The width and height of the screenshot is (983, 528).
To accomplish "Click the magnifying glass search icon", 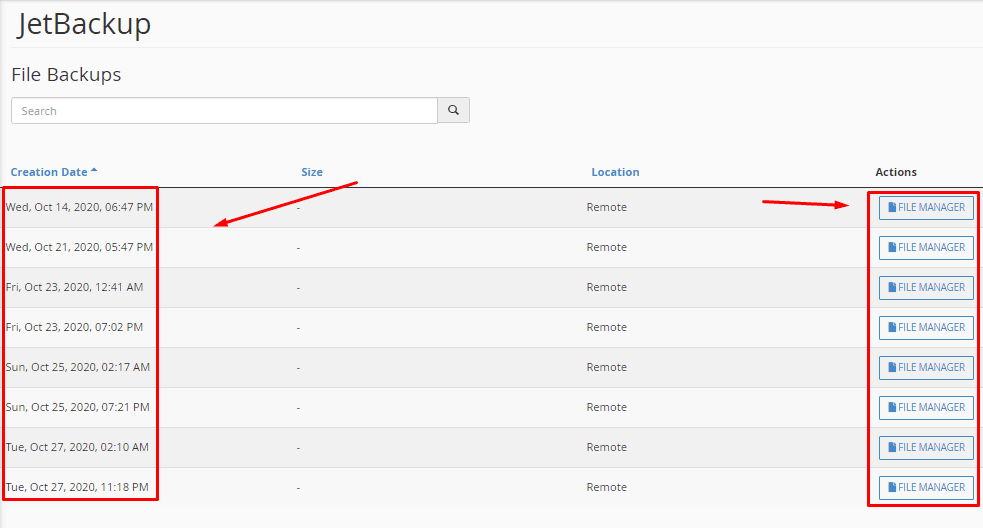I will pyautogui.click(x=453, y=110).
